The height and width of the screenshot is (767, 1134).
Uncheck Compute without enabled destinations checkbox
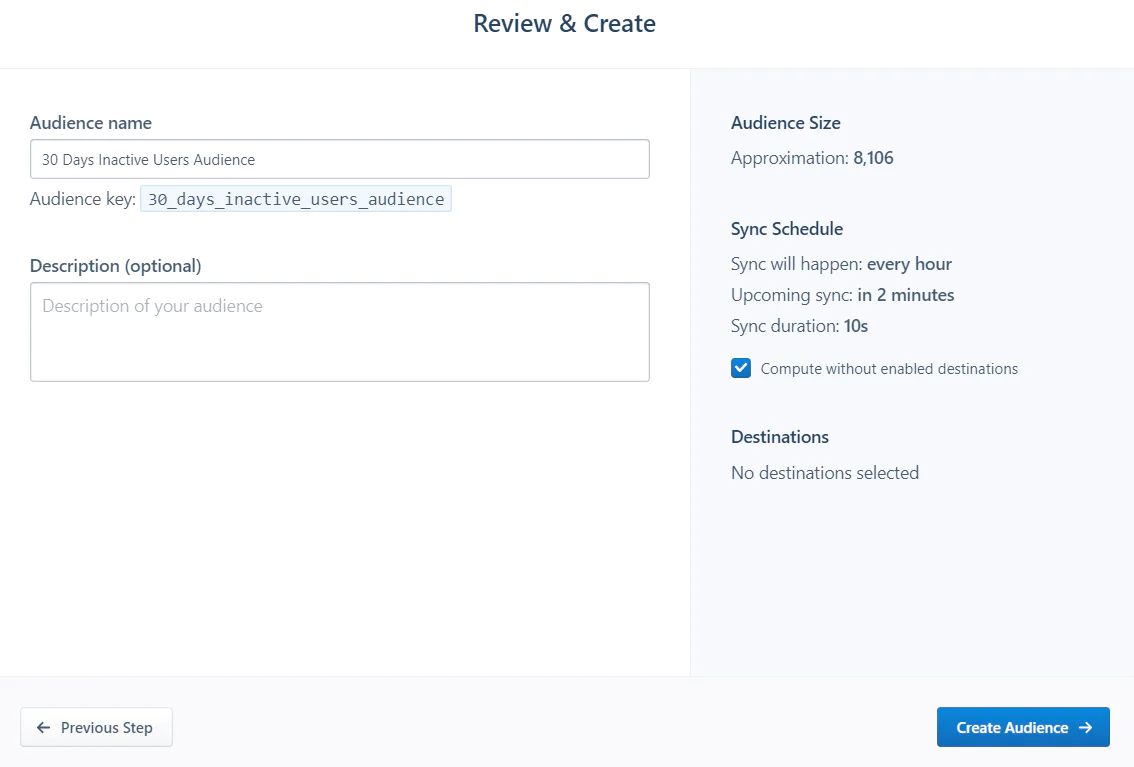click(x=741, y=368)
